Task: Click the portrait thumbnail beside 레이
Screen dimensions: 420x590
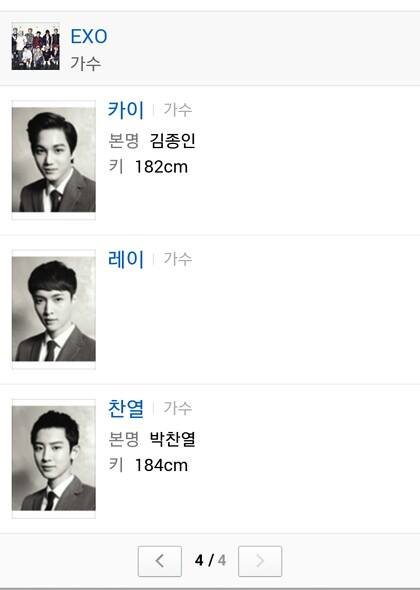Action: pyautogui.click(x=54, y=309)
